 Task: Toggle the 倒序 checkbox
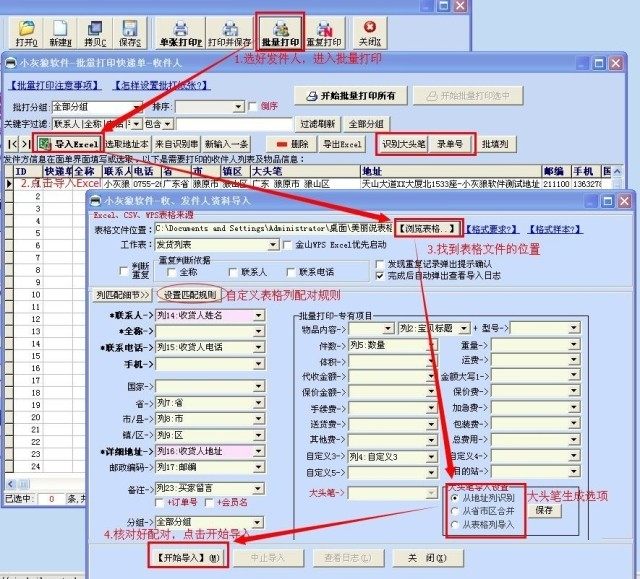point(253,107)
